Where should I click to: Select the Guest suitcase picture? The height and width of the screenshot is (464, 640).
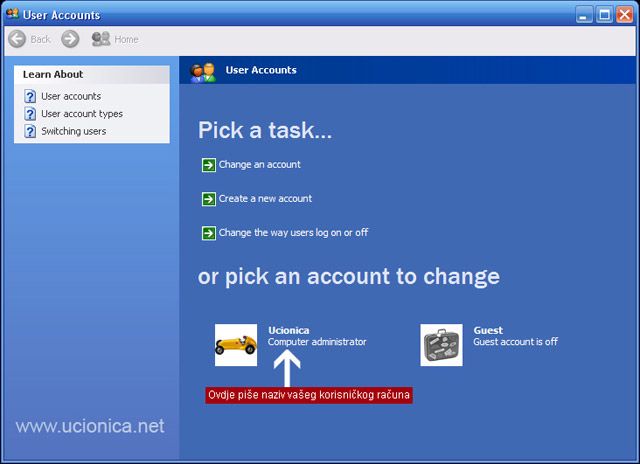(441, 345)
